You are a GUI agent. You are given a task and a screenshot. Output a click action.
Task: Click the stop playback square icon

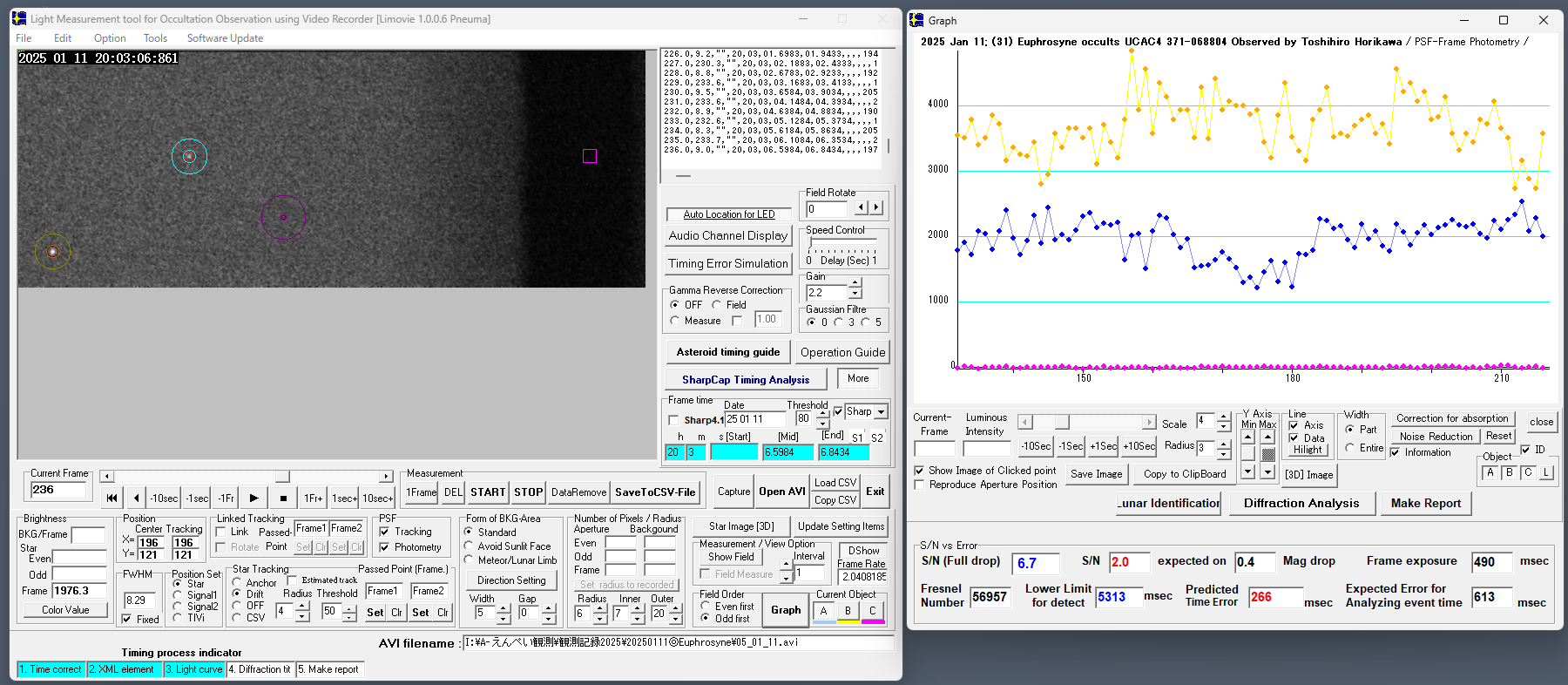tap(283, 498)
